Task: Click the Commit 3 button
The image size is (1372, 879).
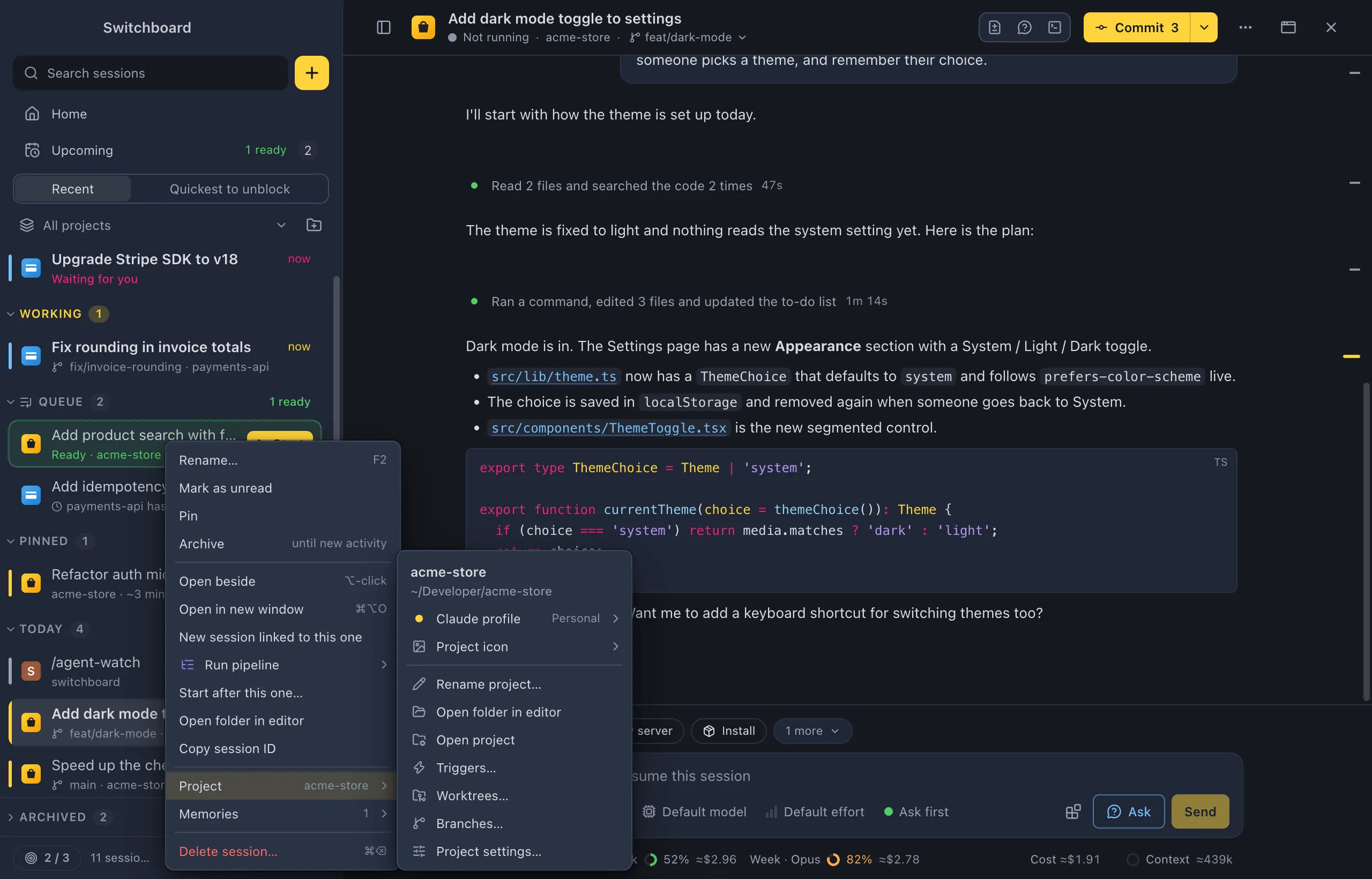Action: tap(1136, 27)
